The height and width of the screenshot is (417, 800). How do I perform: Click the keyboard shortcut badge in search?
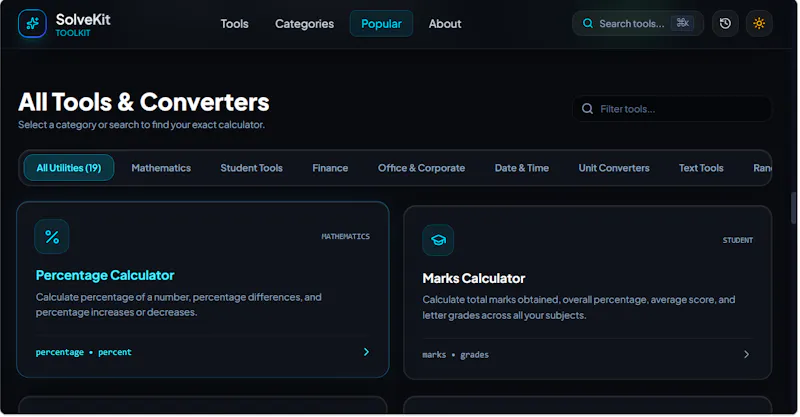point(682,23)
